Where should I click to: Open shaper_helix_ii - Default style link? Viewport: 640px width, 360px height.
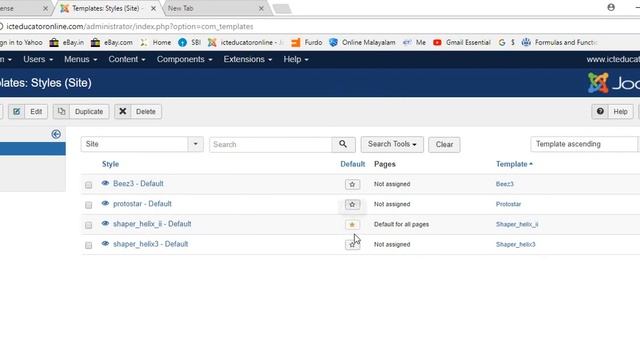pyautogui.click(x=152, y=224)
